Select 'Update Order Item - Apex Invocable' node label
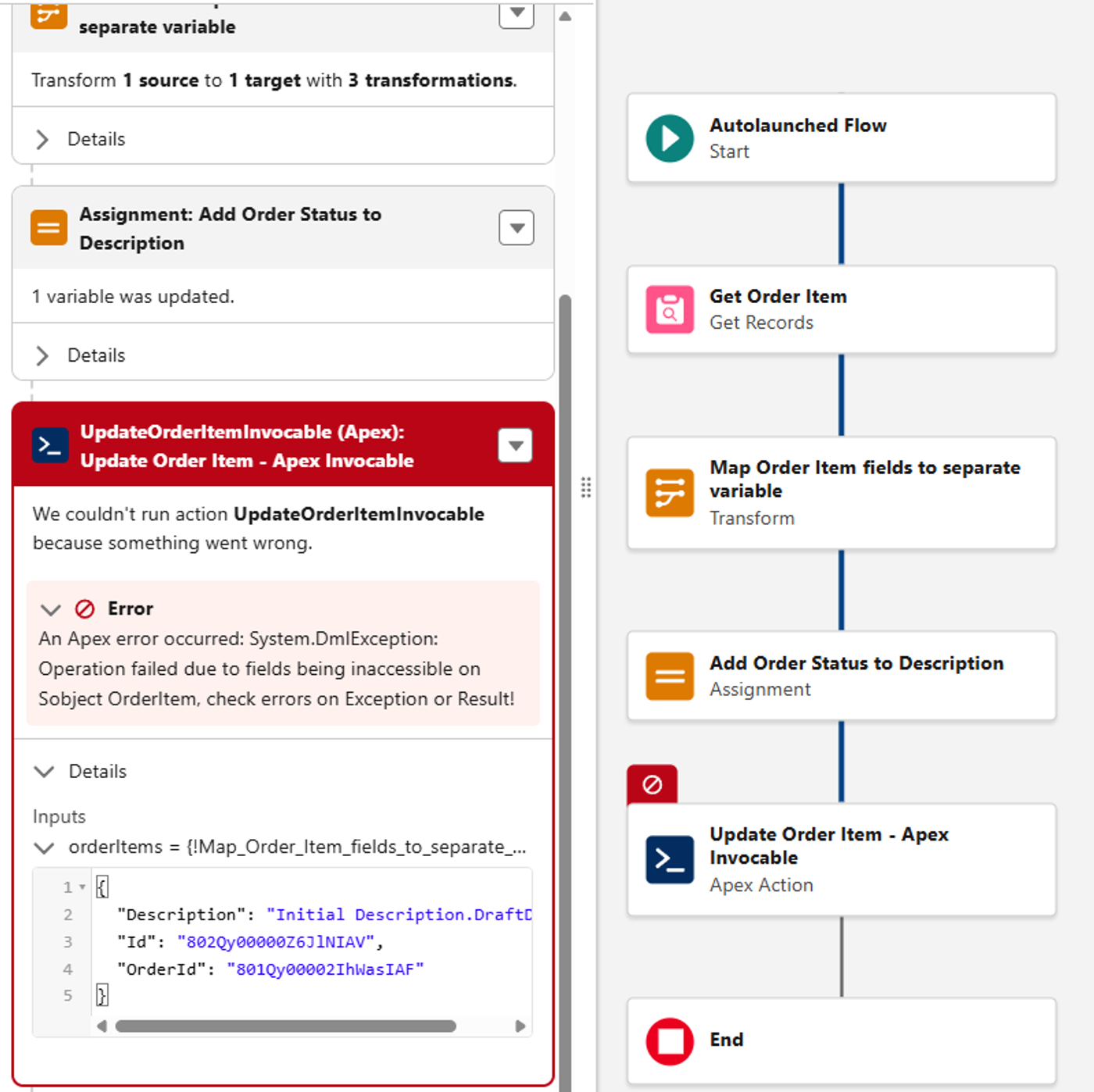Screen dimensions: 1094x1092 [x=829, y=846]
